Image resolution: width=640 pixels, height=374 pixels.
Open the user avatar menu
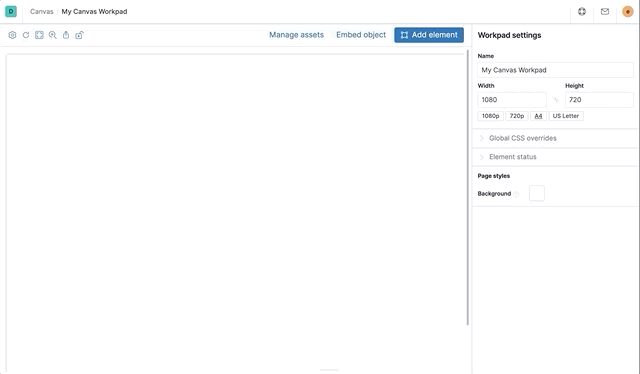[628, 11]
